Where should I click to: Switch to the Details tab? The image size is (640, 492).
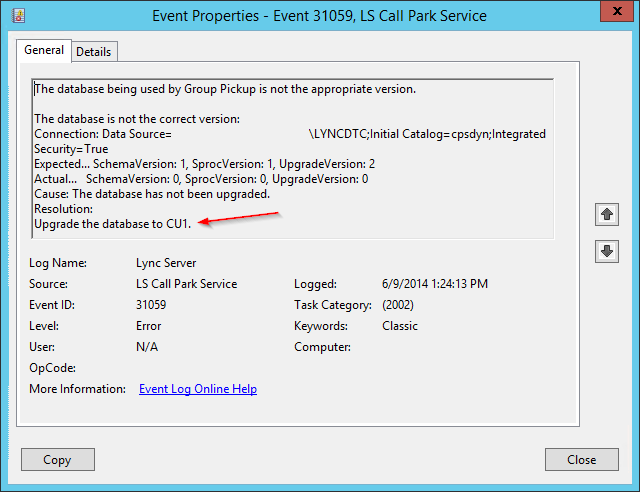point(94,52)
